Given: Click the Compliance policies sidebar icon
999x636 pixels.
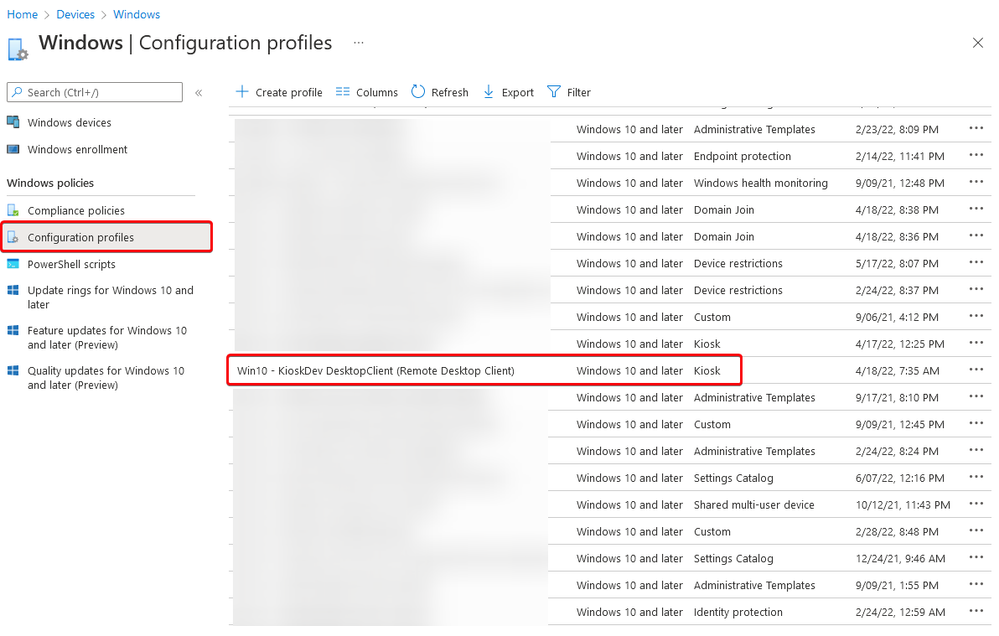Looking at the screenshot, I should [x=13, y=210].
